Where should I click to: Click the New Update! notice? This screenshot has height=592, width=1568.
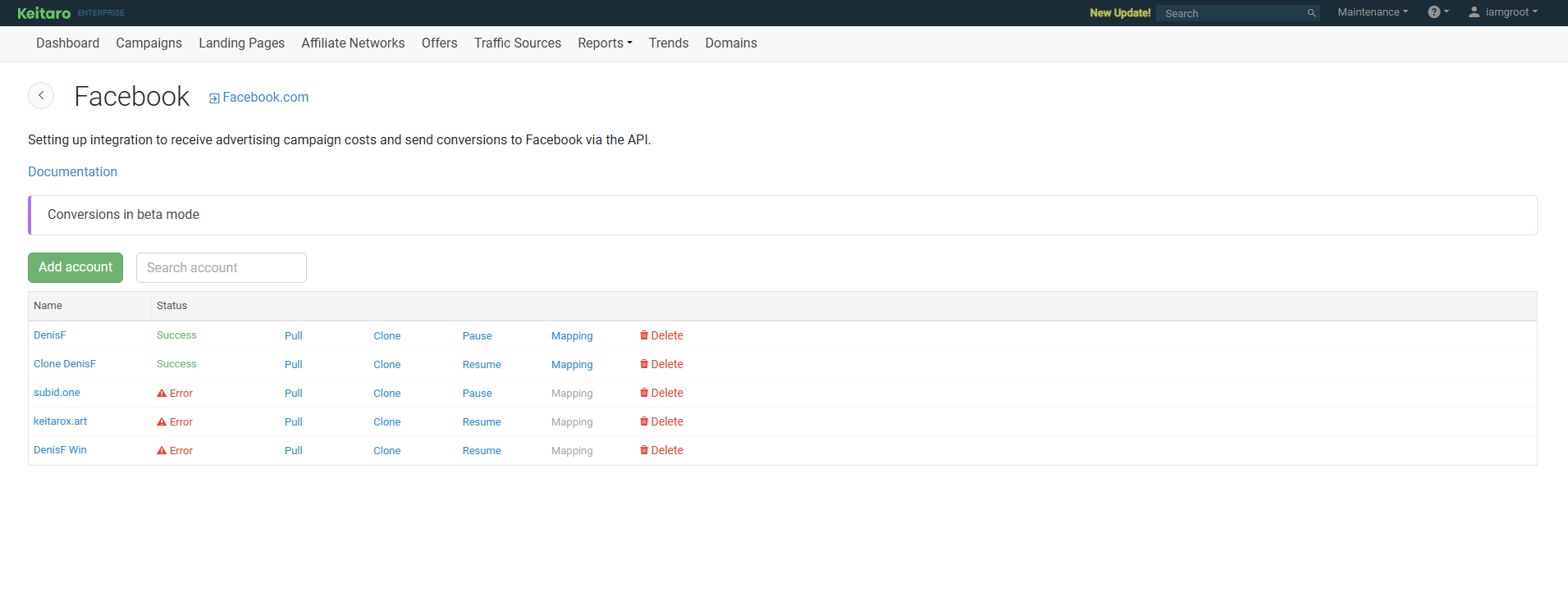[1120, 13]
